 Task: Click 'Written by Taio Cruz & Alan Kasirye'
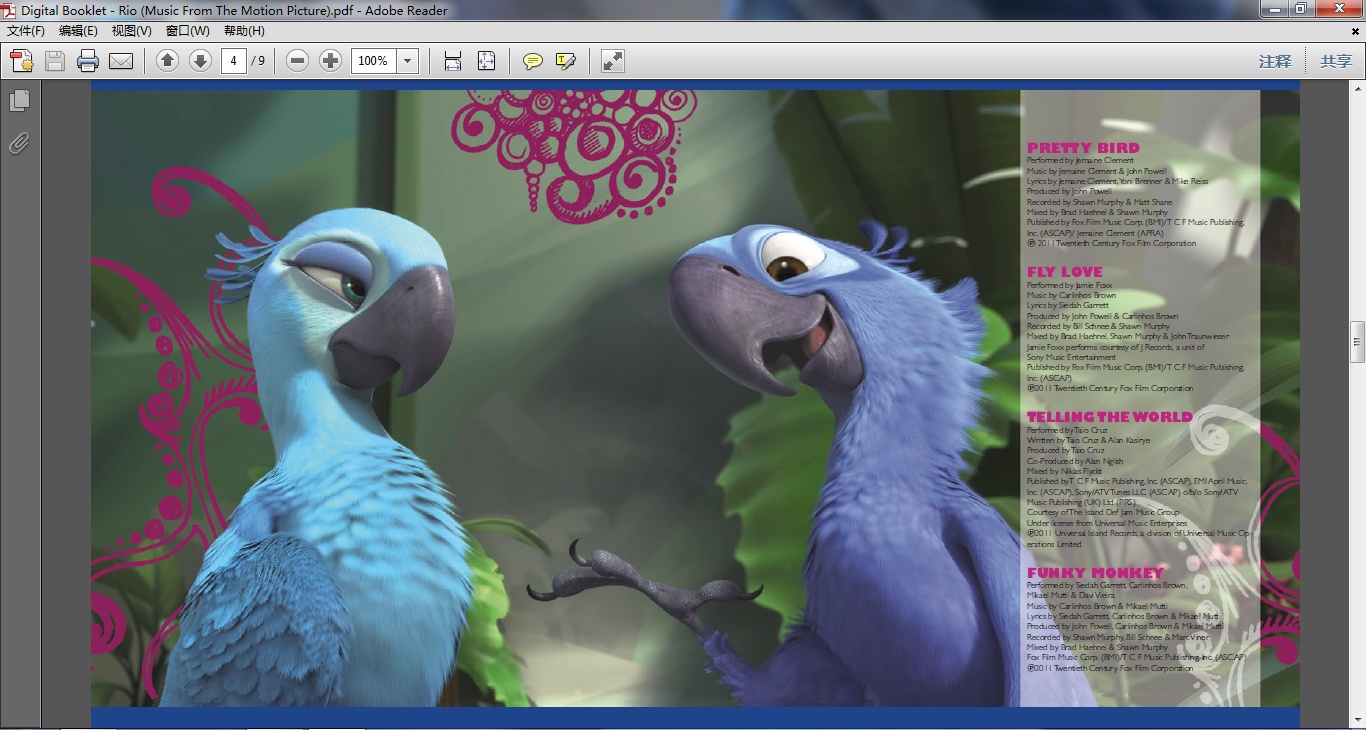(x=1088, y=440)
